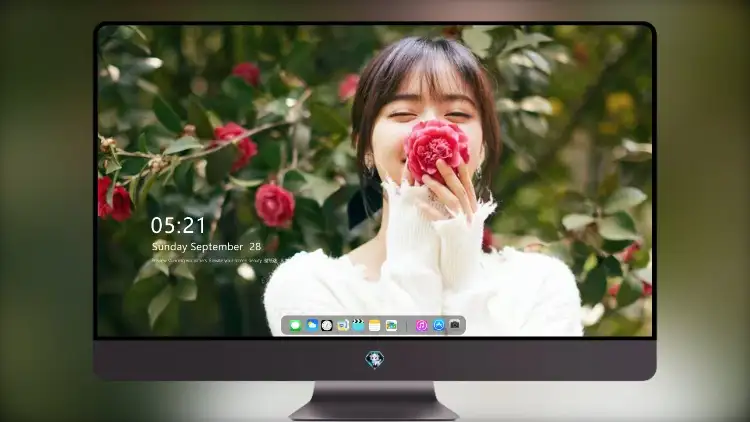Open the Photos gallery icon in dock
The height and width of the screenshot is (422, 750).
[391, 325]
